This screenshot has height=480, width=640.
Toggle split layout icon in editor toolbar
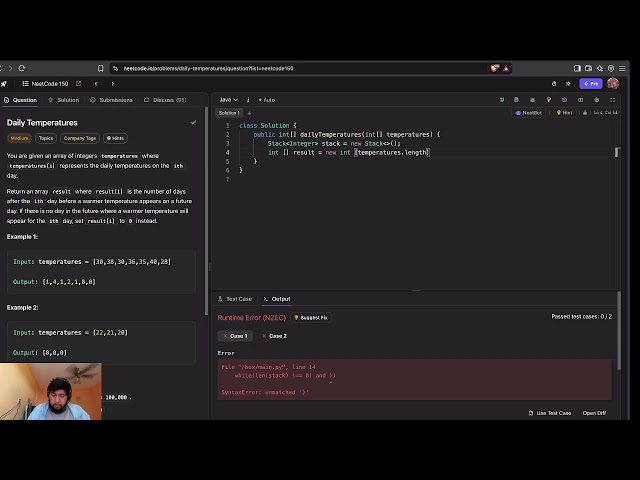[x=580, y=100]
